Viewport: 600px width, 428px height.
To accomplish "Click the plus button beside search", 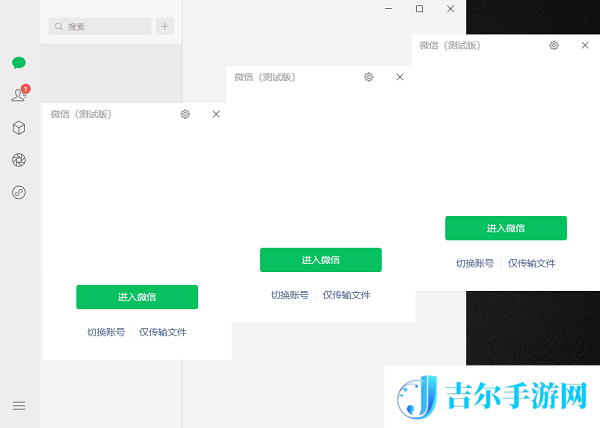I will (165, 26).
